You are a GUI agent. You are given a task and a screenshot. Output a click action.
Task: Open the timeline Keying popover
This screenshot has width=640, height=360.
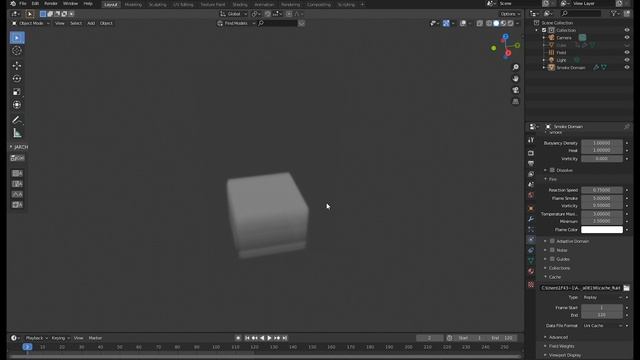60,338
